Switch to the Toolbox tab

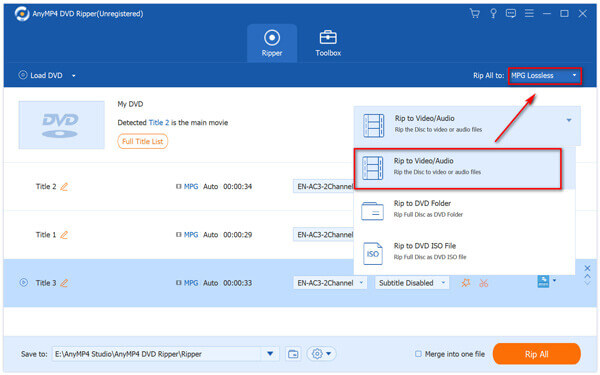click(x=328, y=43)
